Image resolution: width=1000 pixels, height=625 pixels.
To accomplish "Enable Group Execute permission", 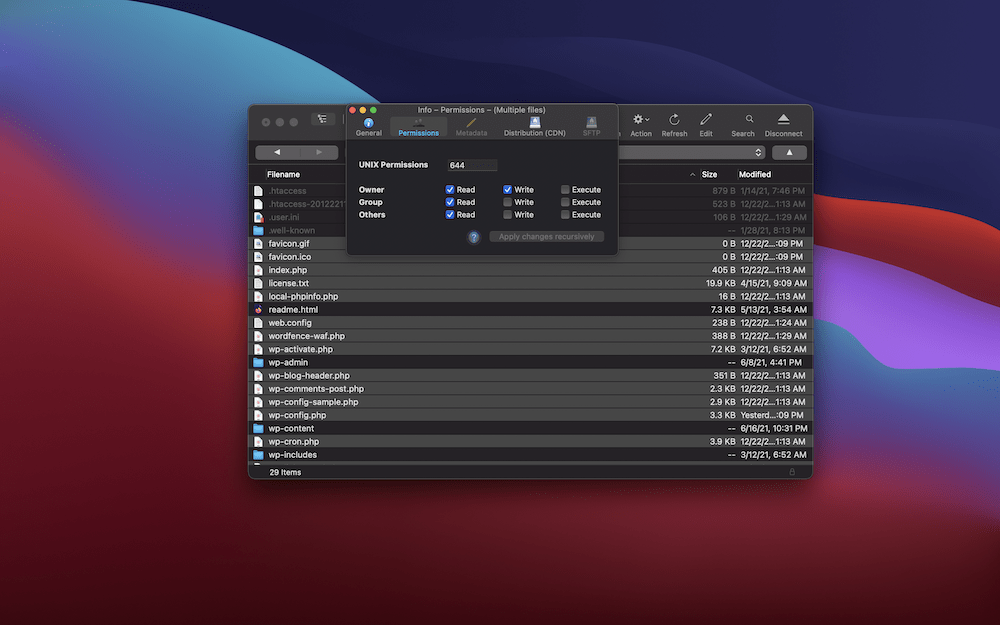I will pyautogui.click(x=565, y=202).
